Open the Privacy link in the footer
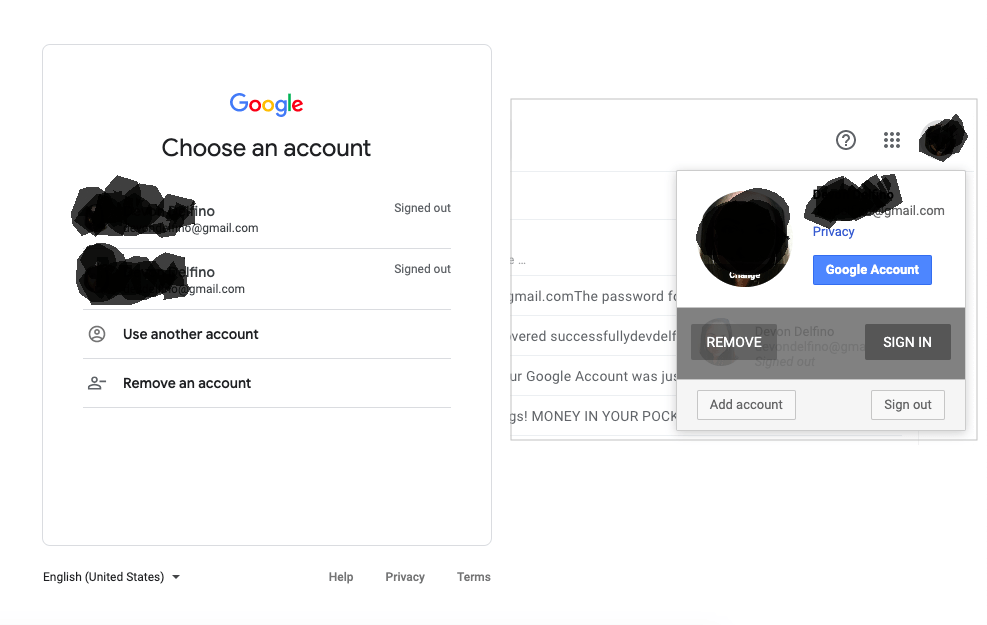Viewport: 987px width, 625px height. click(404, 577)
